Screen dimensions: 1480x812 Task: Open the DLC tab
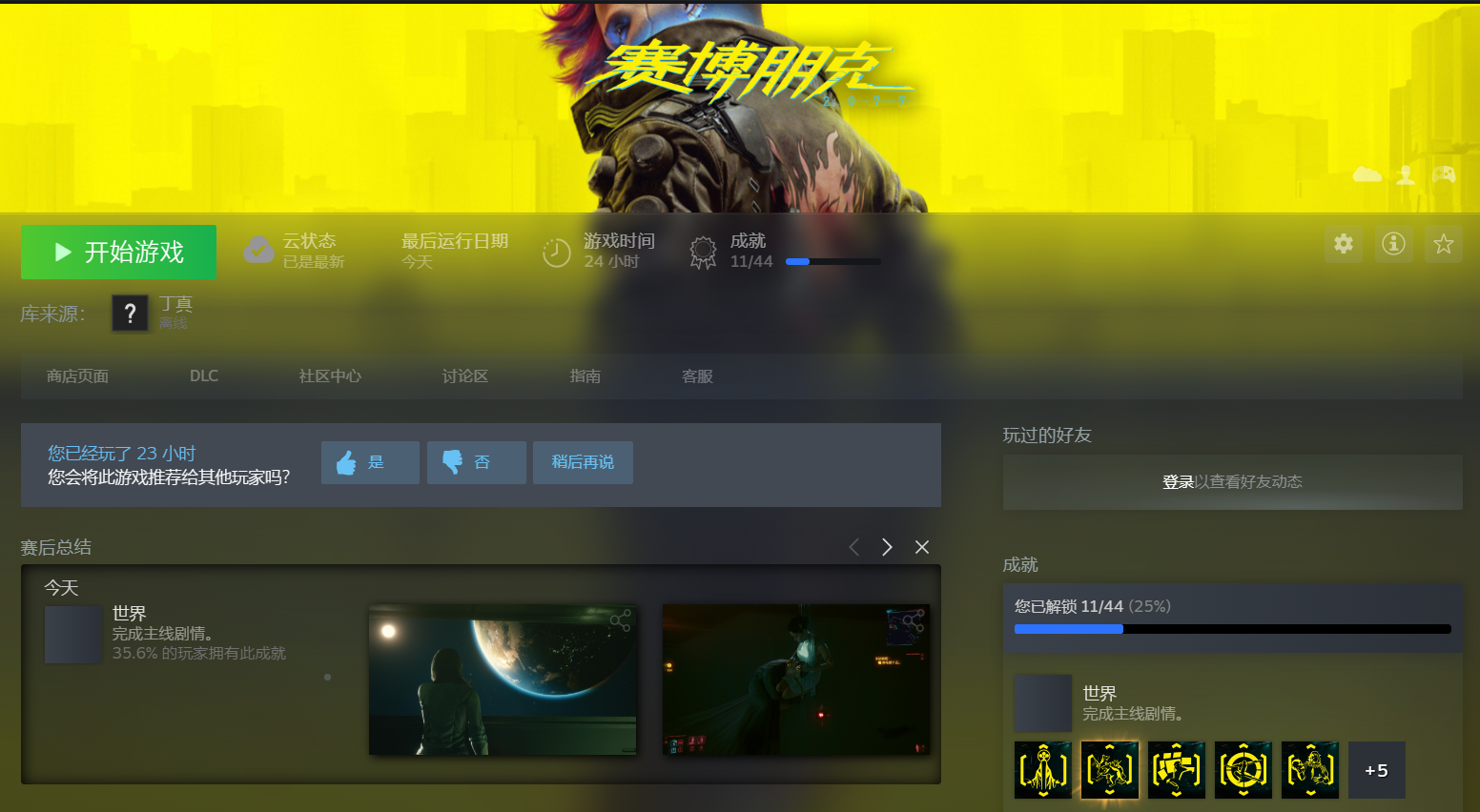(x=204, y=376)
